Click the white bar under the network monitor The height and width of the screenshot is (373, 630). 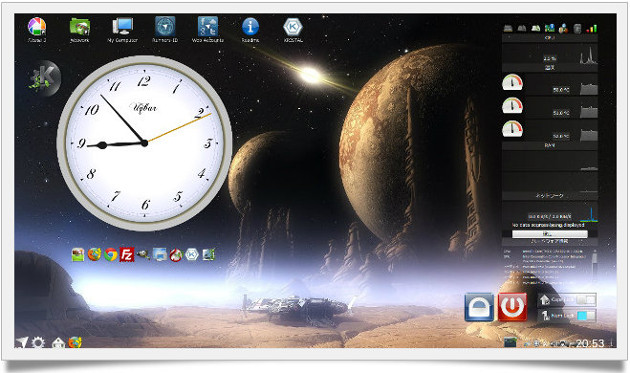point(550,234)
